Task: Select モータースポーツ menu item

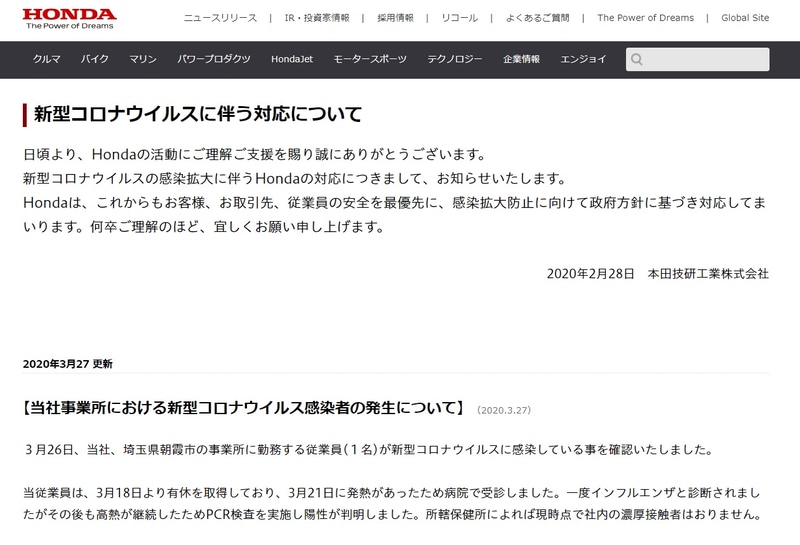Action: coord(370,59)
